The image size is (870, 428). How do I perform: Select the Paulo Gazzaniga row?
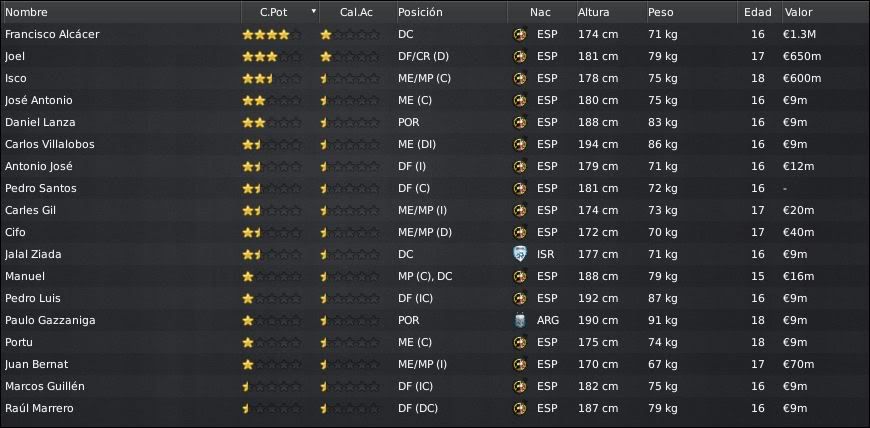click(435, 320)
